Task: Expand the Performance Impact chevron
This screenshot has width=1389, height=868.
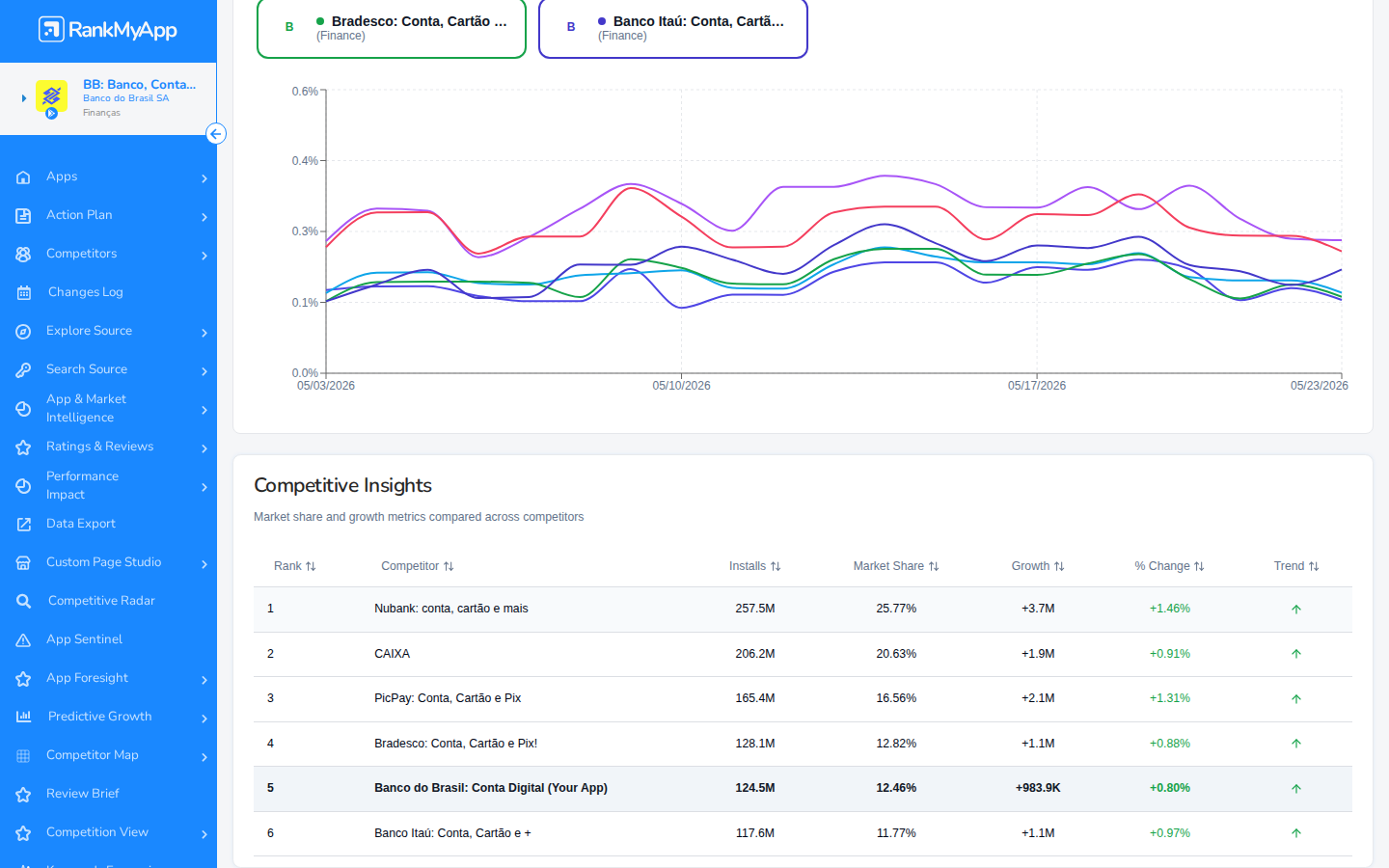Action: coord(204,487)
